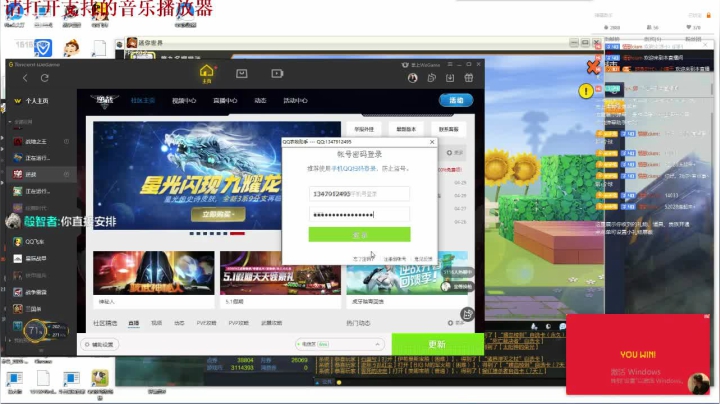Click 立即购买 on the dragon banner

(218, 214)
